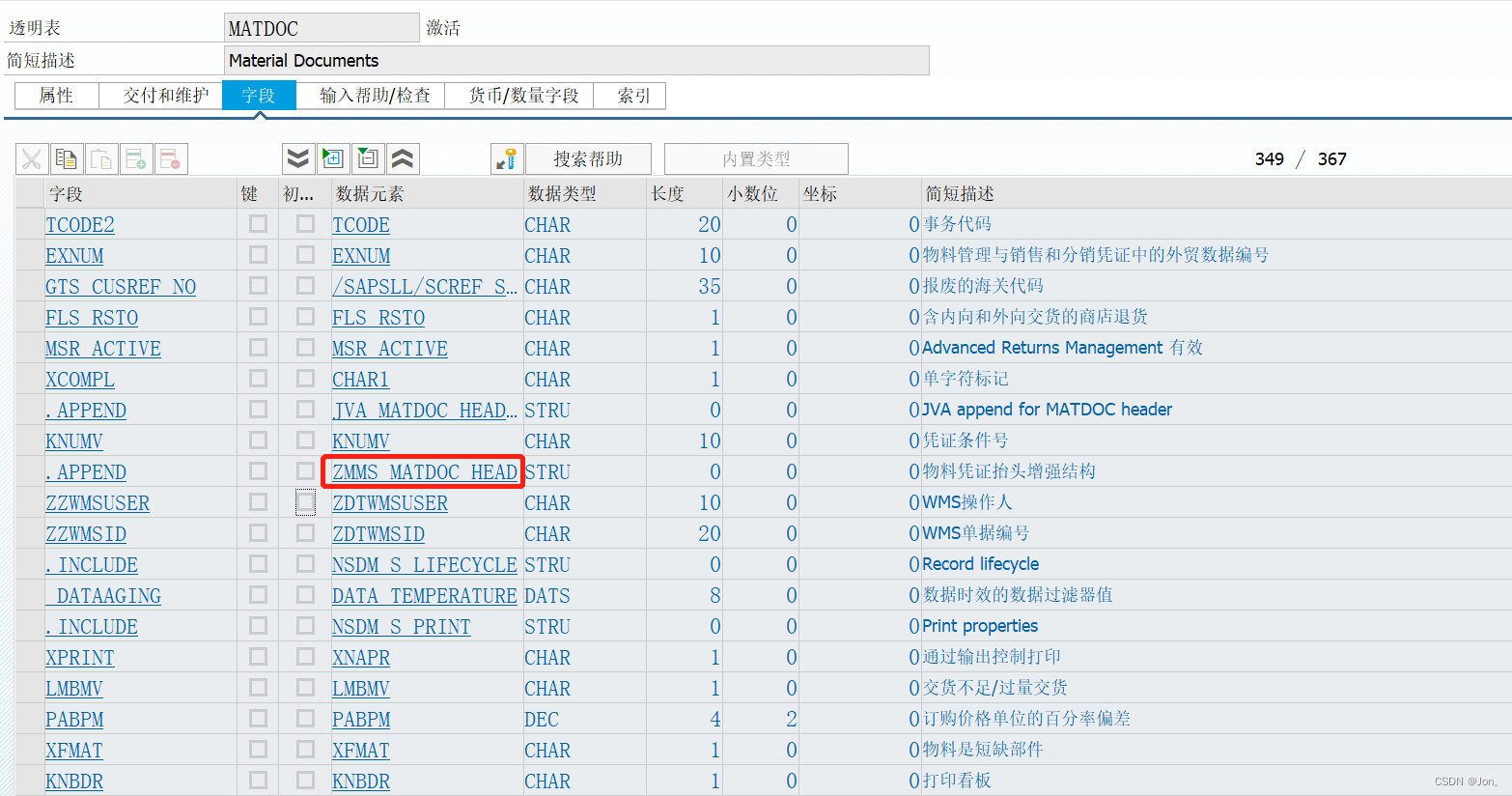Open the CHAR1 data element link

(x=361, y=380)
